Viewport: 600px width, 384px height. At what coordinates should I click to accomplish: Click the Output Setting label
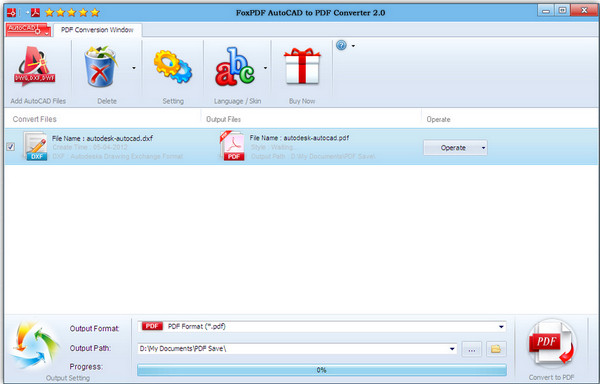click(68, 378)
